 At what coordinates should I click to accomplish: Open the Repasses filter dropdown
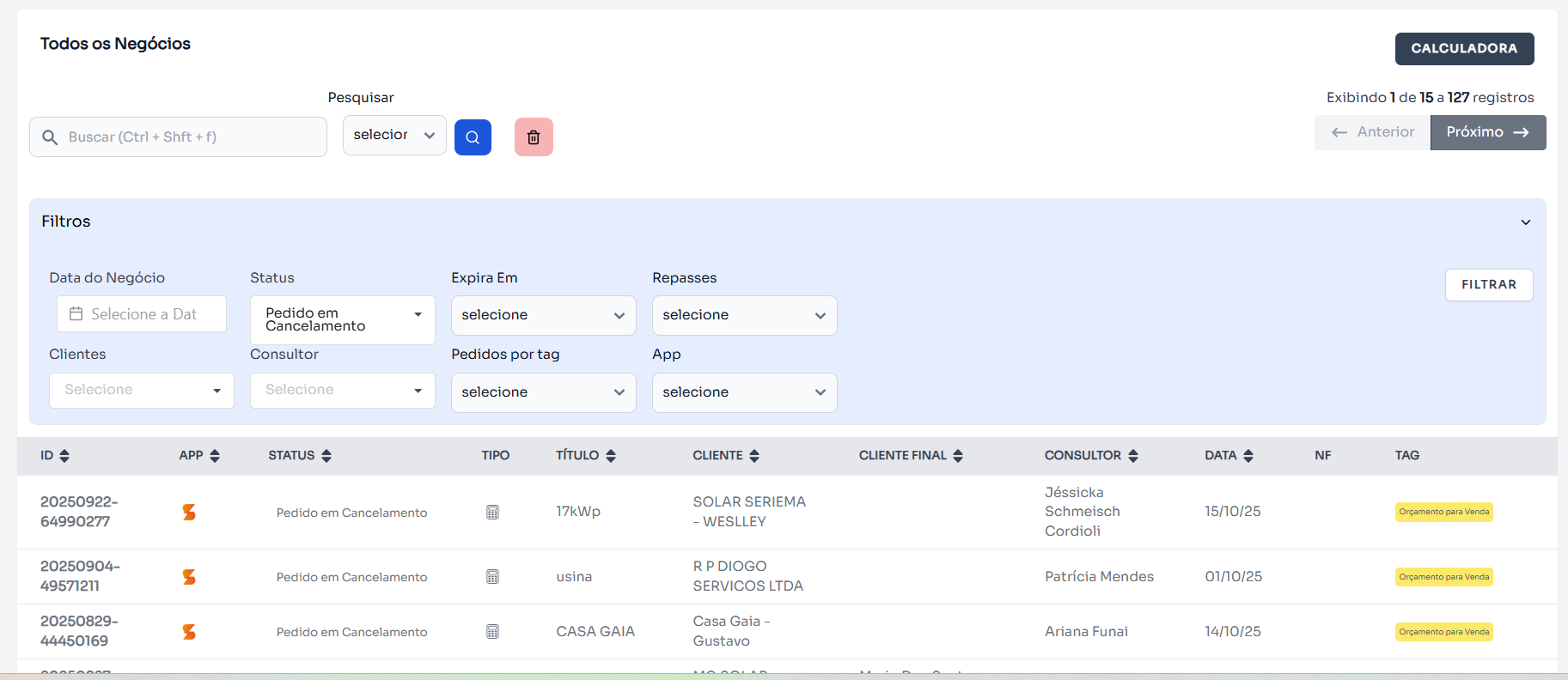click(744, 315)
